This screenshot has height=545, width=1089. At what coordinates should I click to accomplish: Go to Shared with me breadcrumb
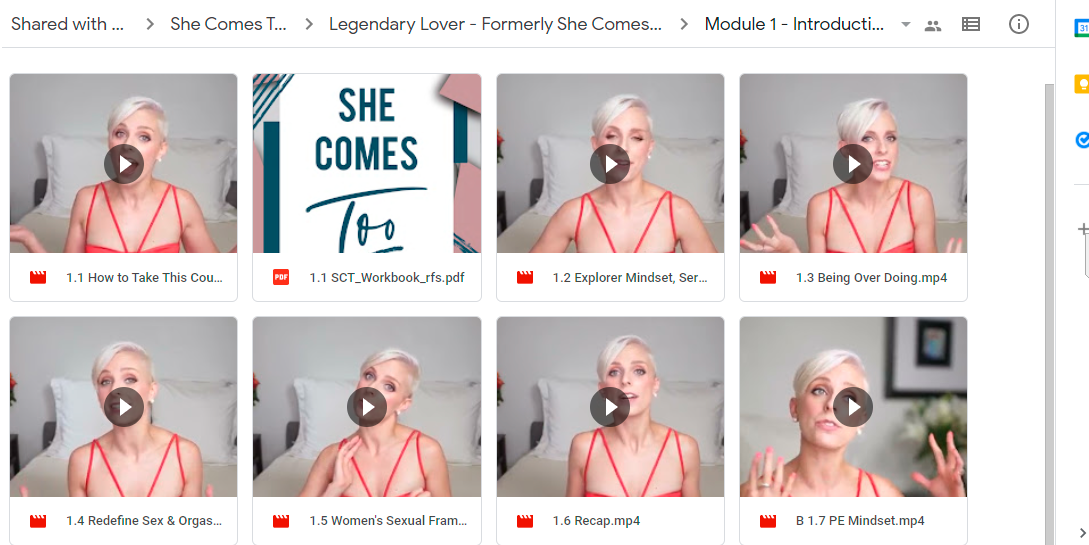[x=67, y=24]
